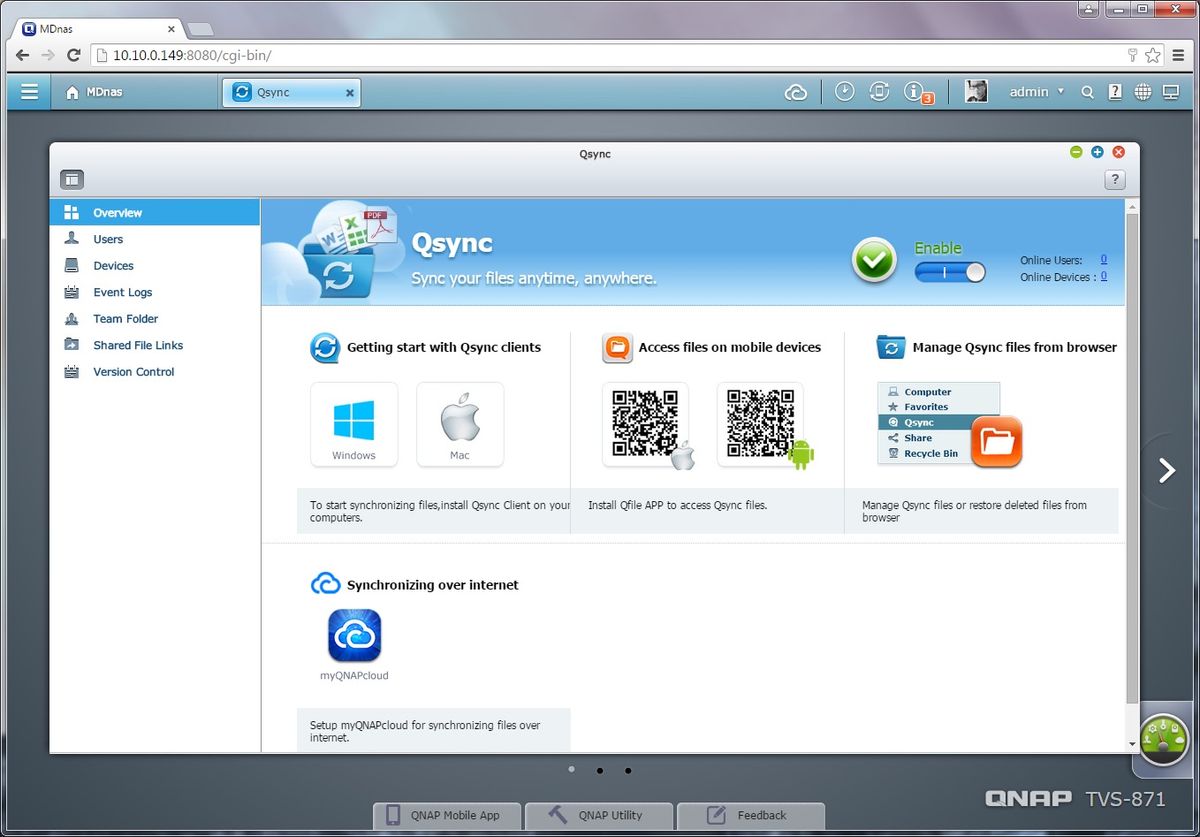The width and height of the screenshot is (1200, 837).
Task: Download the Windows Qsync client
Action: pos(354,425)
